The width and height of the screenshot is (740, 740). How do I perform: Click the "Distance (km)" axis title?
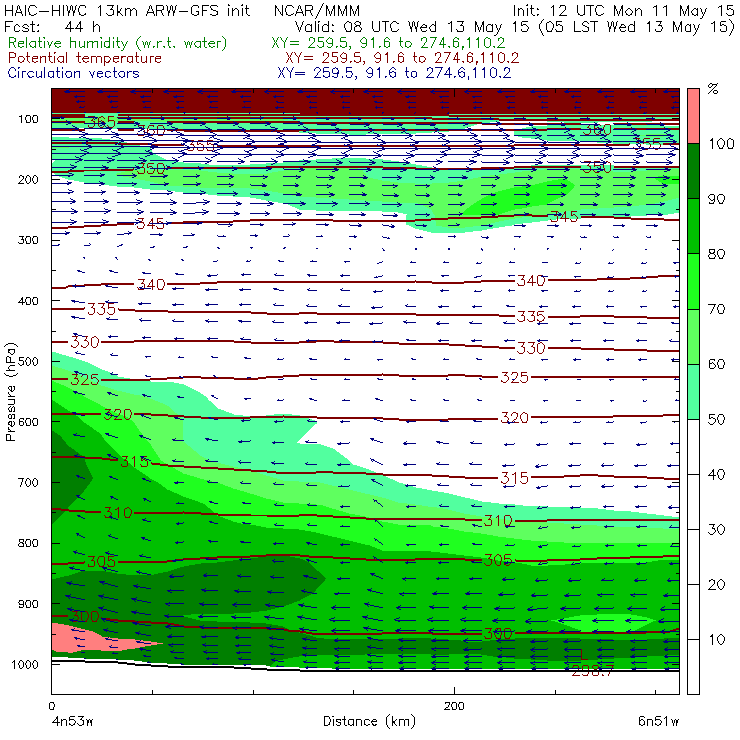pos(369,721)
